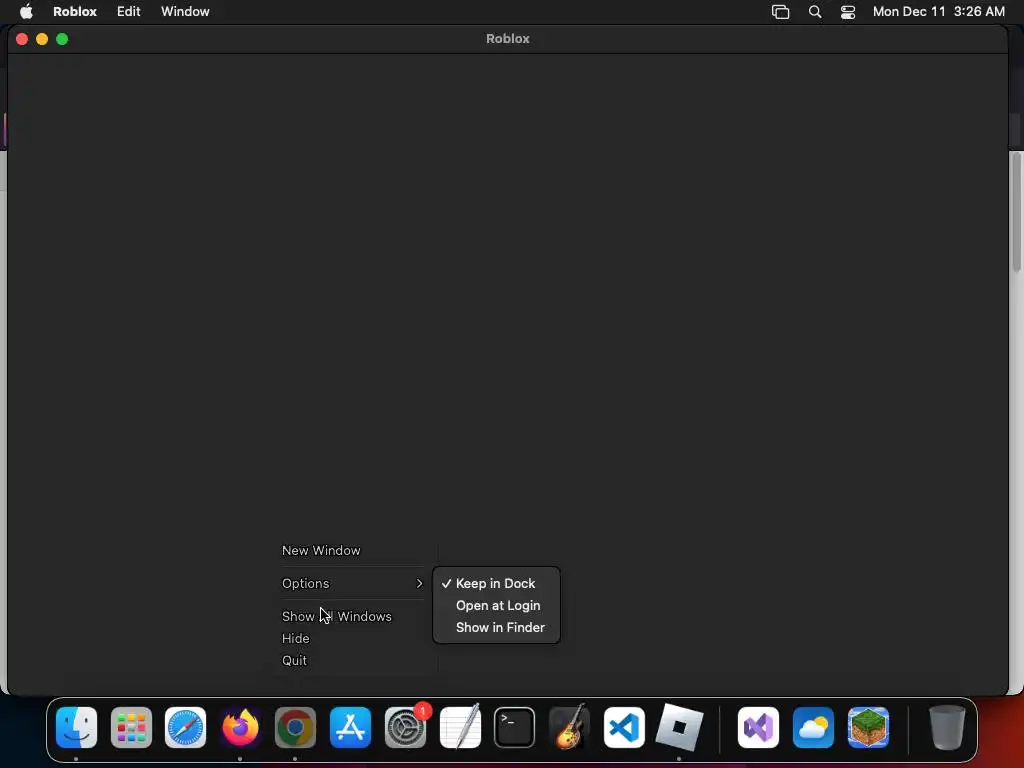Launch Minecraft grass block icon
The width and height of the screenshot is (1024, 768).
click(868, 727)
